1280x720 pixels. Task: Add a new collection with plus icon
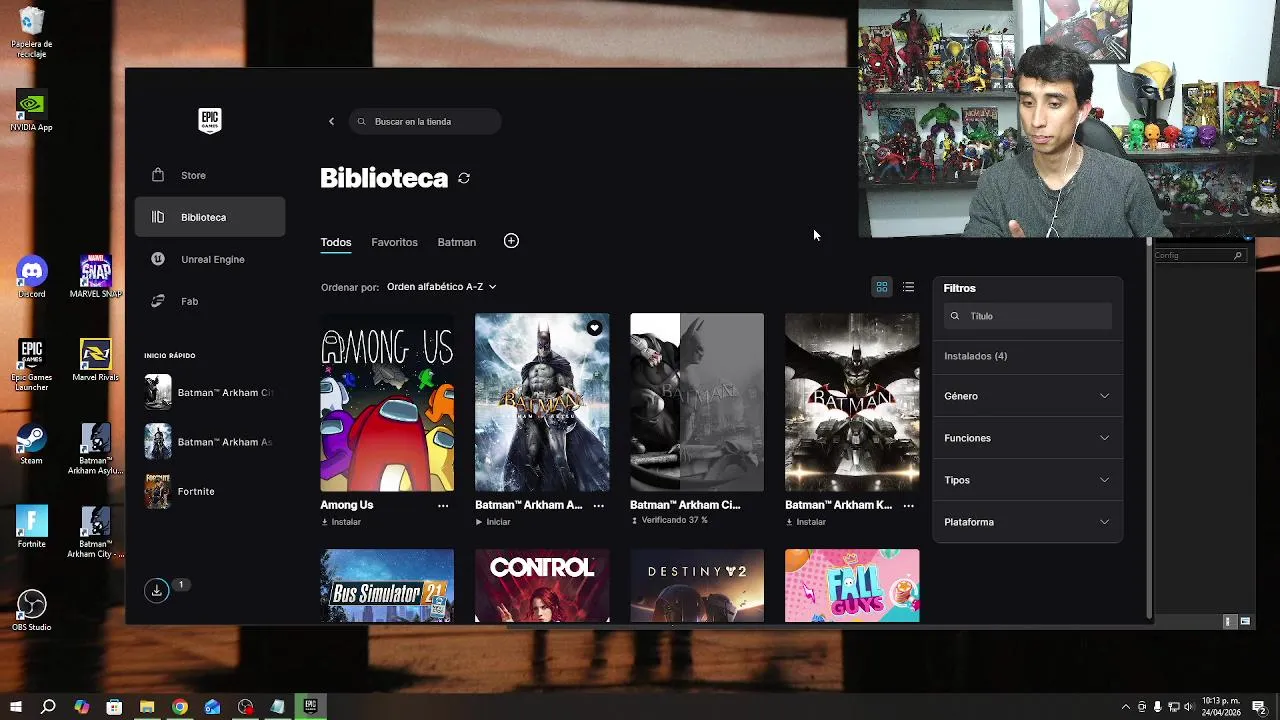tap(511, 241)
